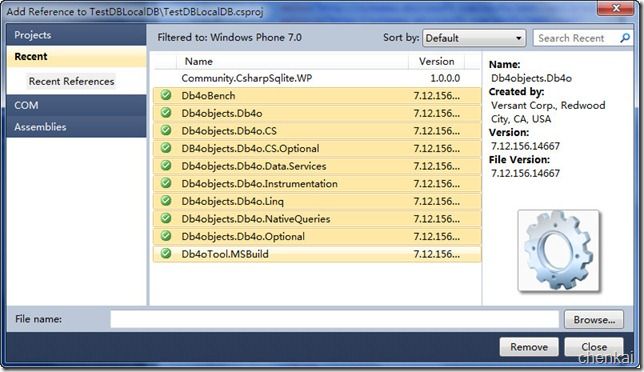The width and height of the screenshot is (644, 372).
Task: Click green check icon beside Db4objects.Db4o
Action: [x=166, y=113]
